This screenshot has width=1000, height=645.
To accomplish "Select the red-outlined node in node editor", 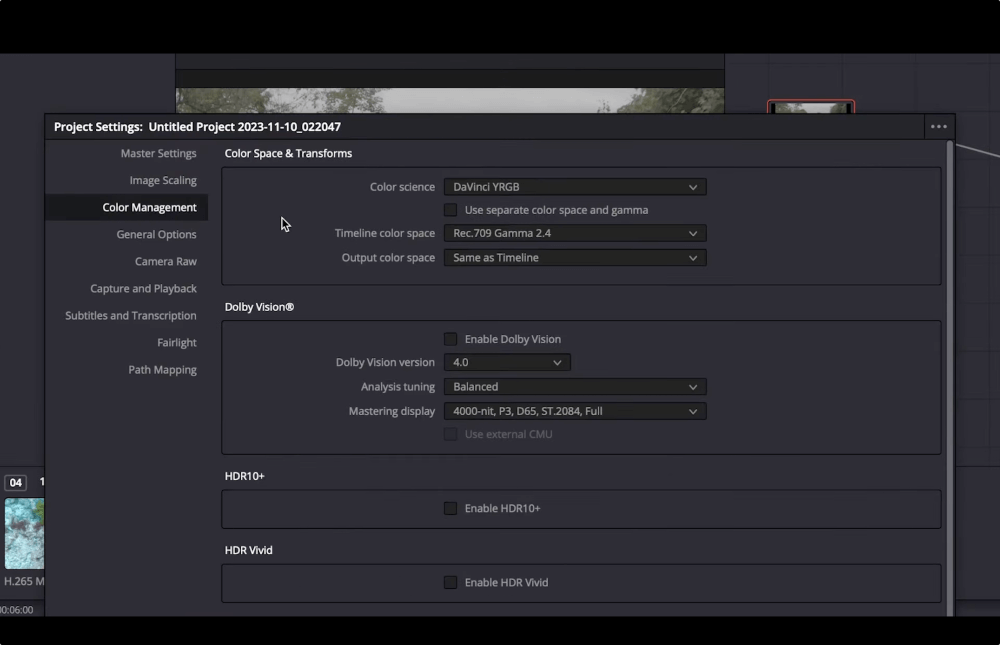I will point(811,107).
